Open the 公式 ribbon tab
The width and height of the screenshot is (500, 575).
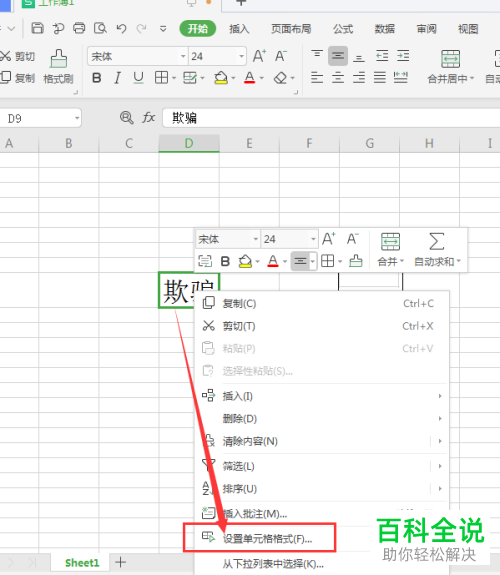343,29
